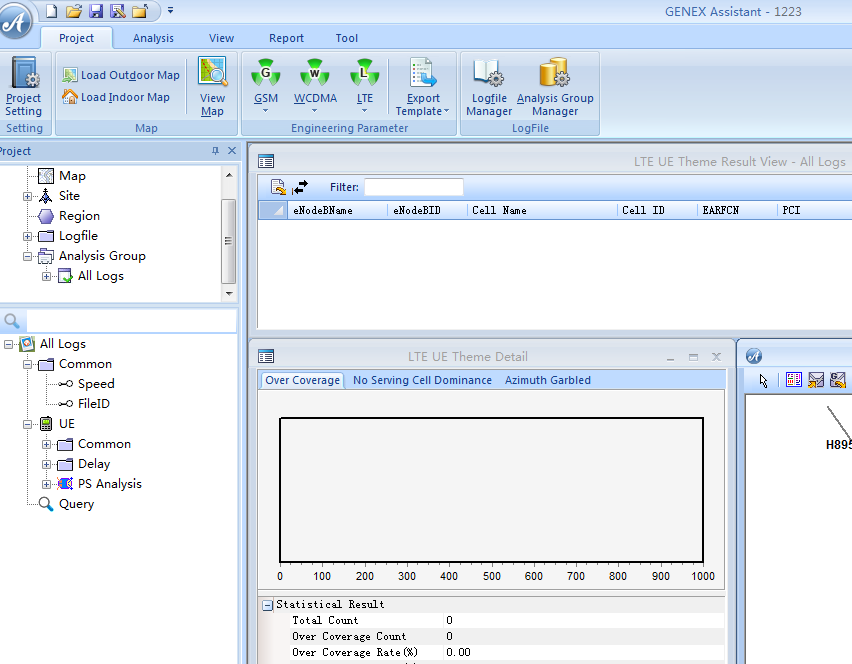The image size is (852, 664).
Task: Click the grid legend icon in map toolbar
Action: (794, 380)
